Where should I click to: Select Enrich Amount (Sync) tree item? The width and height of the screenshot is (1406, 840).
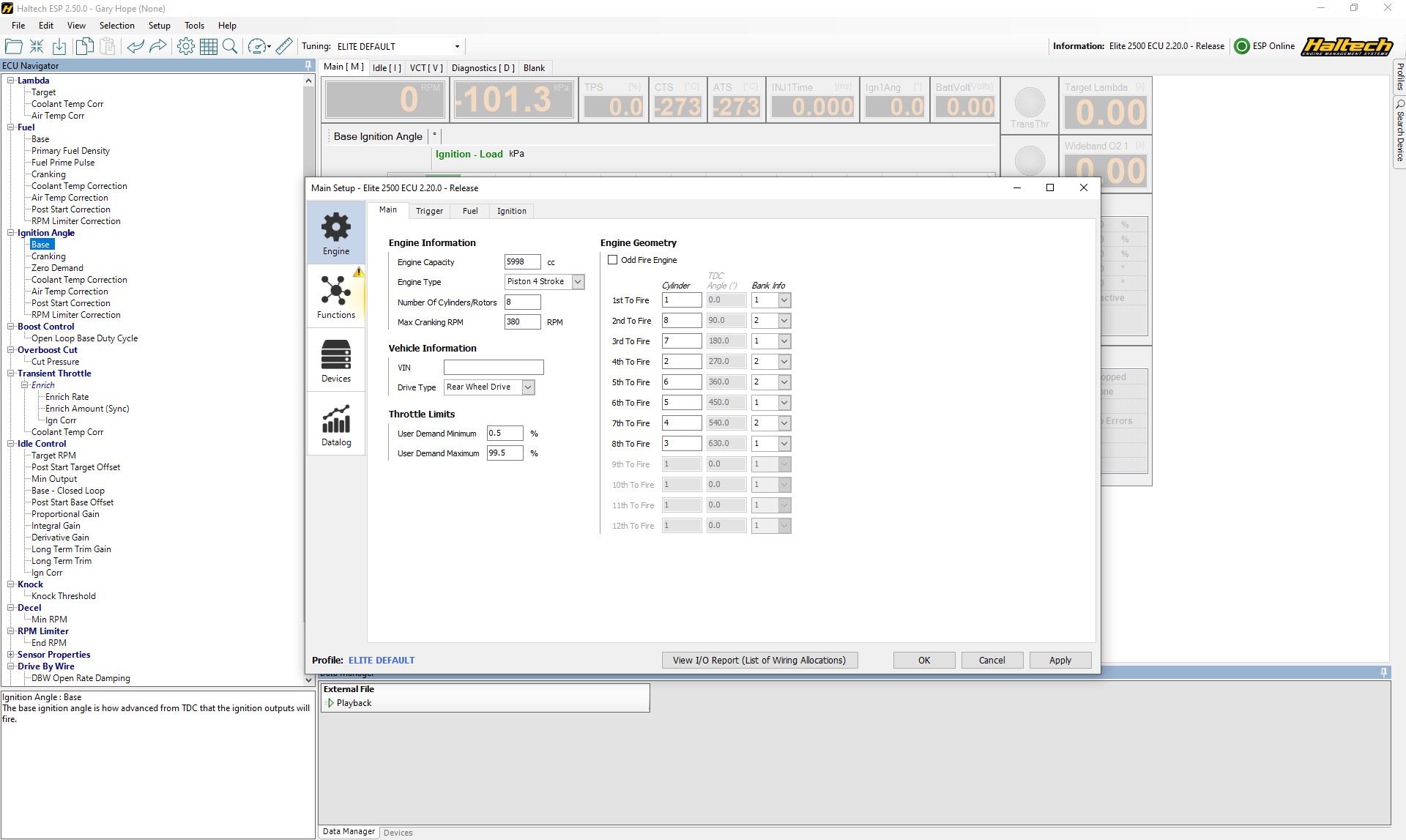point(87,409)
